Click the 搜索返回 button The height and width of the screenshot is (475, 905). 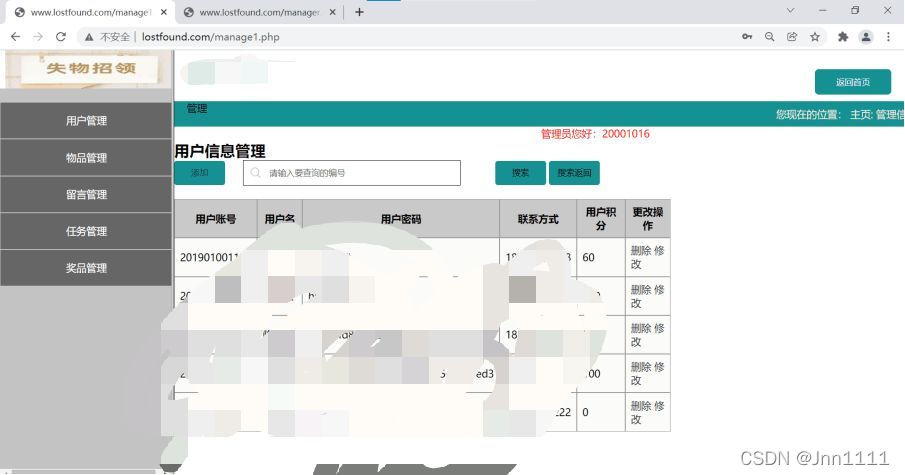coord(574,173)
